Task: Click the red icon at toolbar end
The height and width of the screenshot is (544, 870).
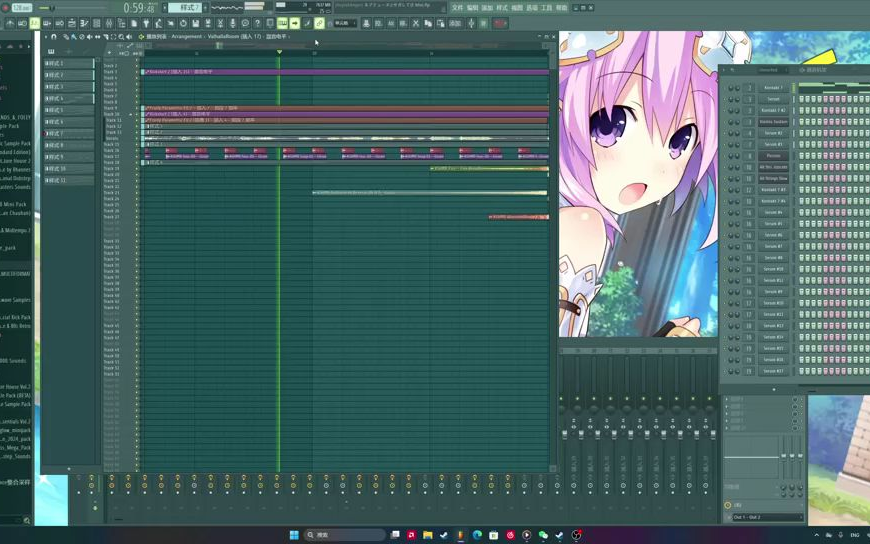Action: pyautogui.click(x=500, y=23)
